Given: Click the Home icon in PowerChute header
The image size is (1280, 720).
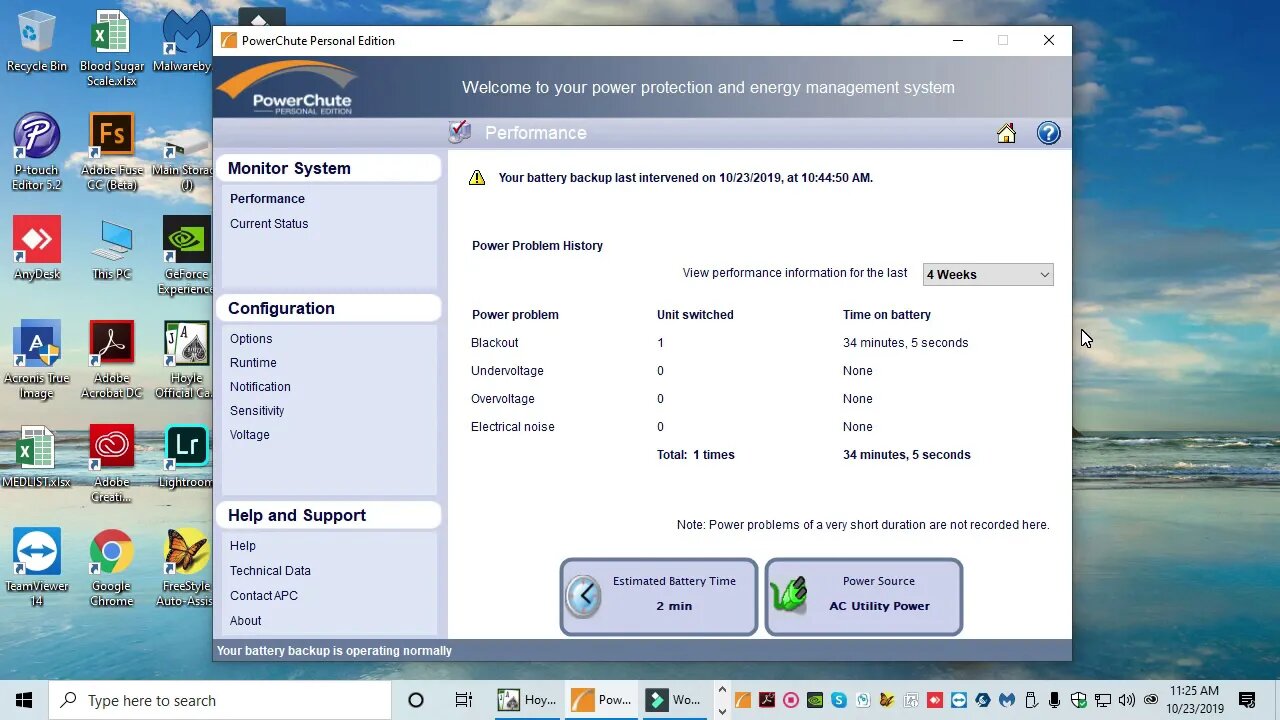Looking at the screenshot, I should click(x=1006, y=133).
